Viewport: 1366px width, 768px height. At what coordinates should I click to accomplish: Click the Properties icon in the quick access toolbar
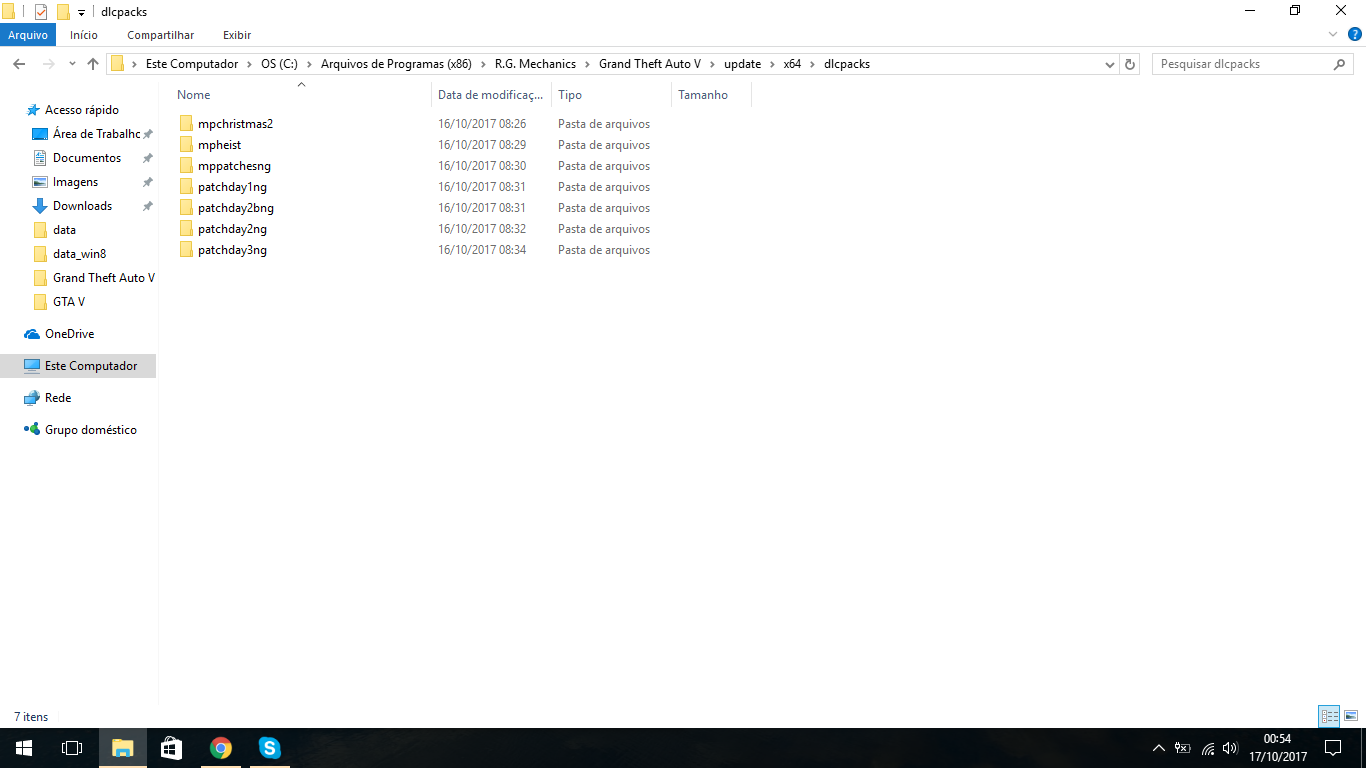(x=41, y=12)
